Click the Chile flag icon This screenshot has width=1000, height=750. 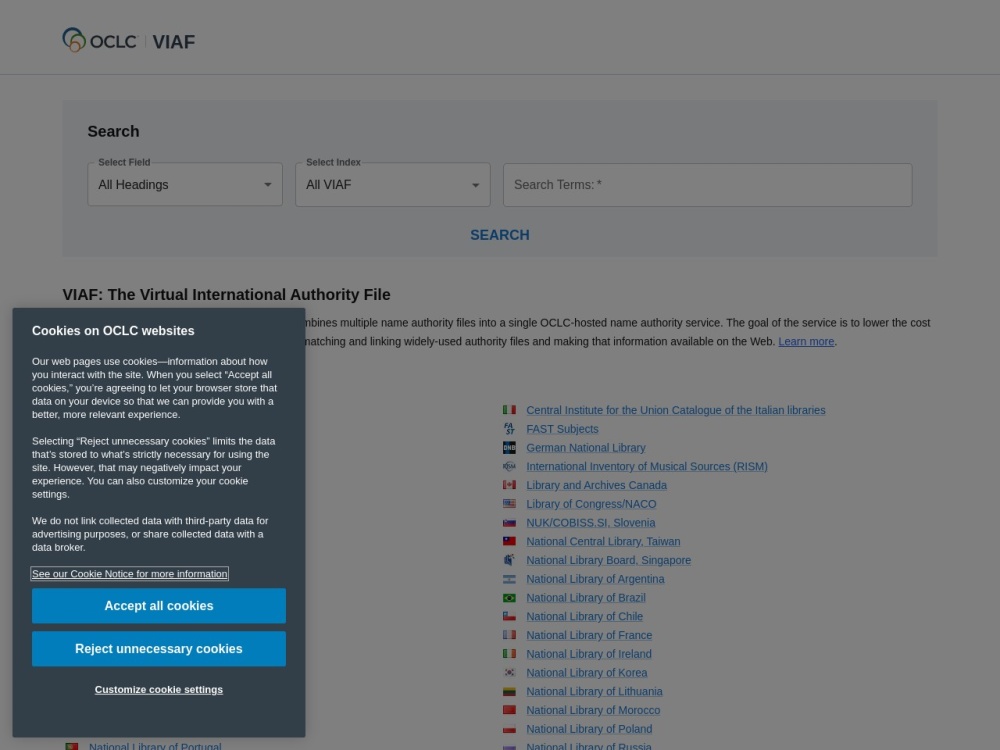click(x=509, y=616)
